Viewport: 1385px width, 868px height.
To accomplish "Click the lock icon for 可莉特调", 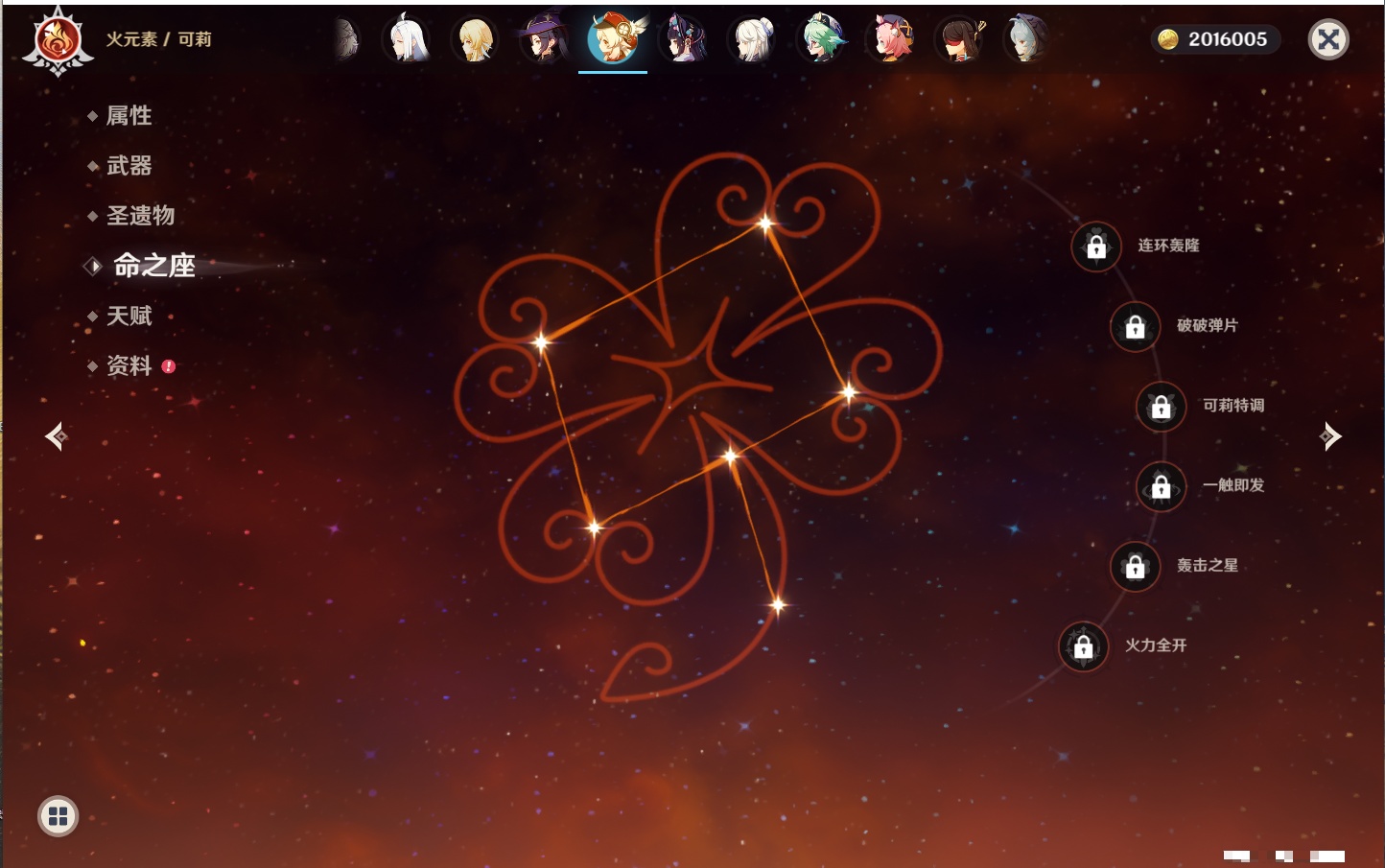I will pos(1161,407).
